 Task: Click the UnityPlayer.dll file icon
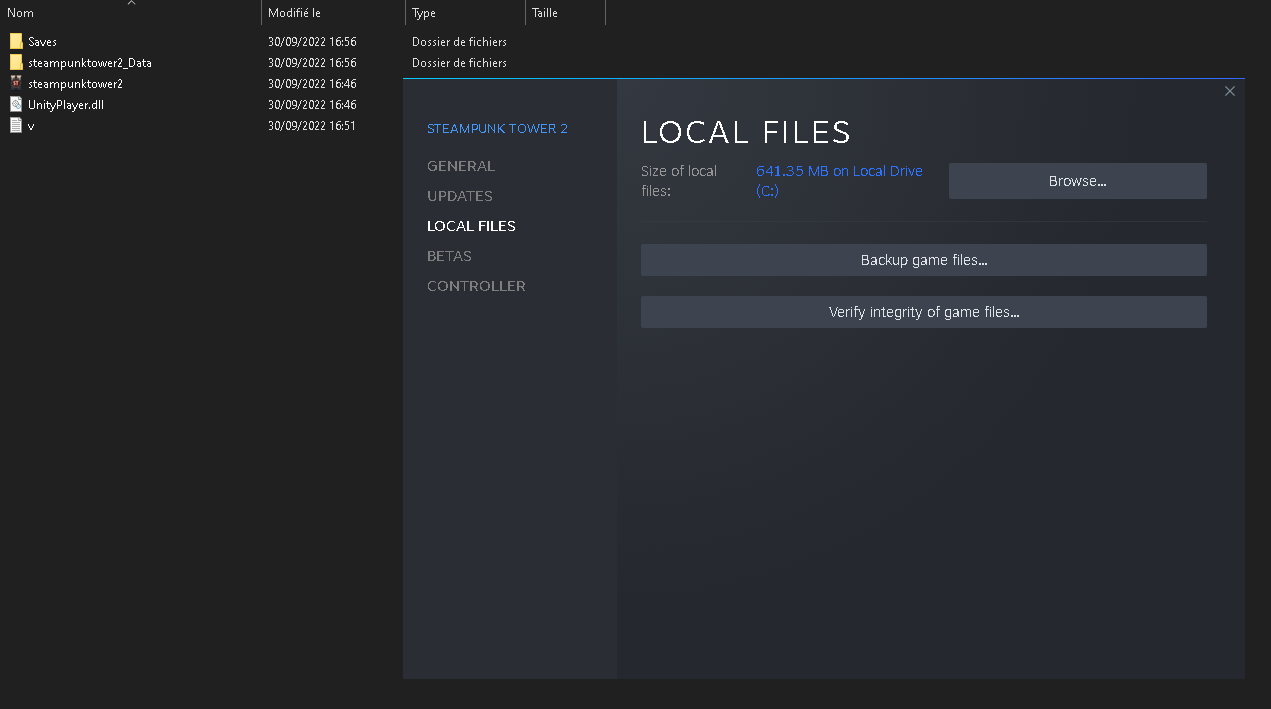16,105
